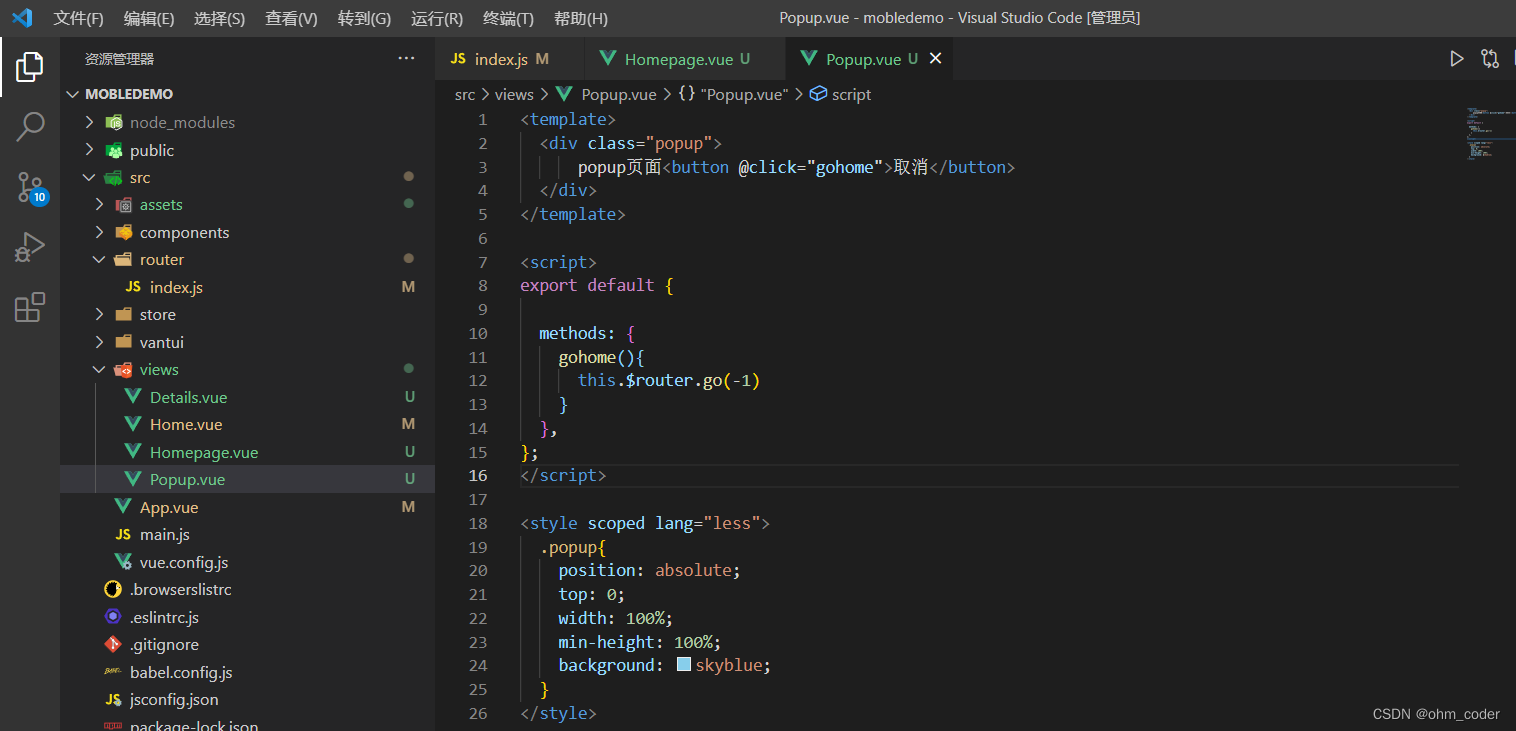Click 'this.$router.go(-1)' on line 12
Screen dimensions: 1516x731
click(669, 380)
